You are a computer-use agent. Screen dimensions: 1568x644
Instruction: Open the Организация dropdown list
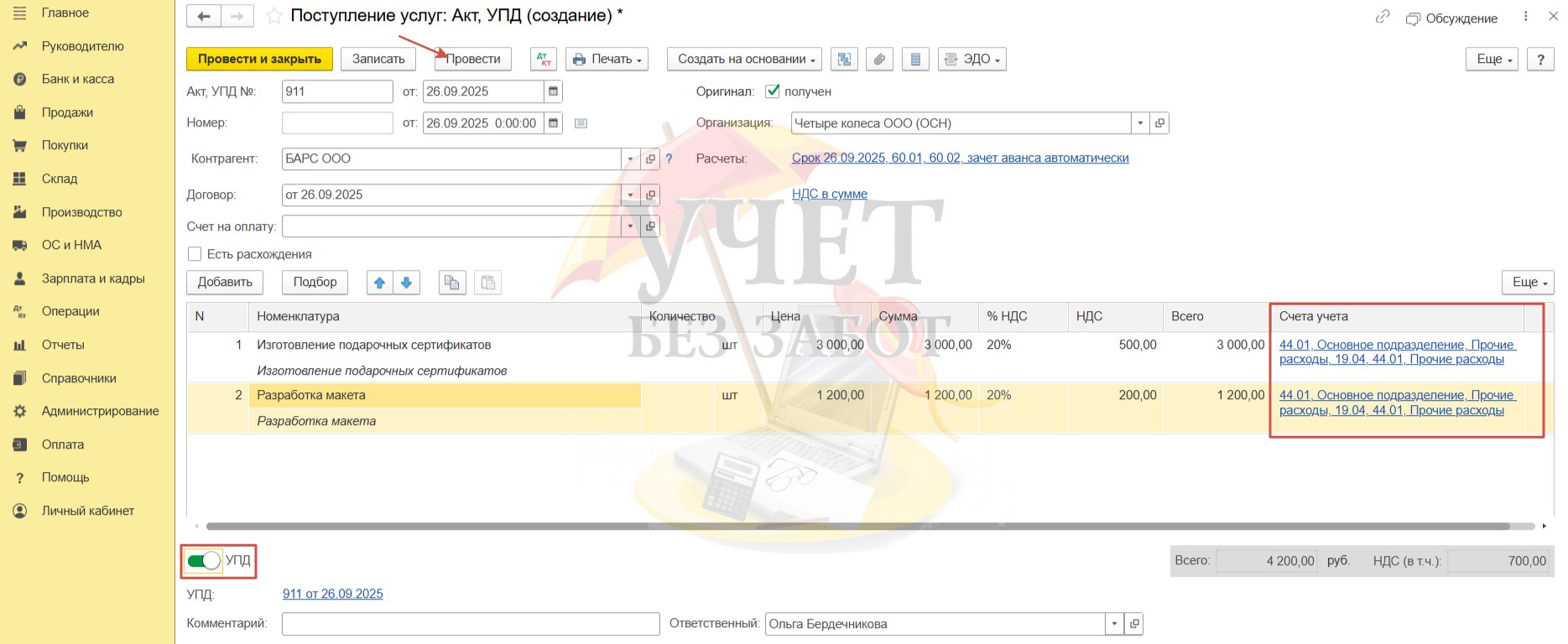click(1140, 123)
